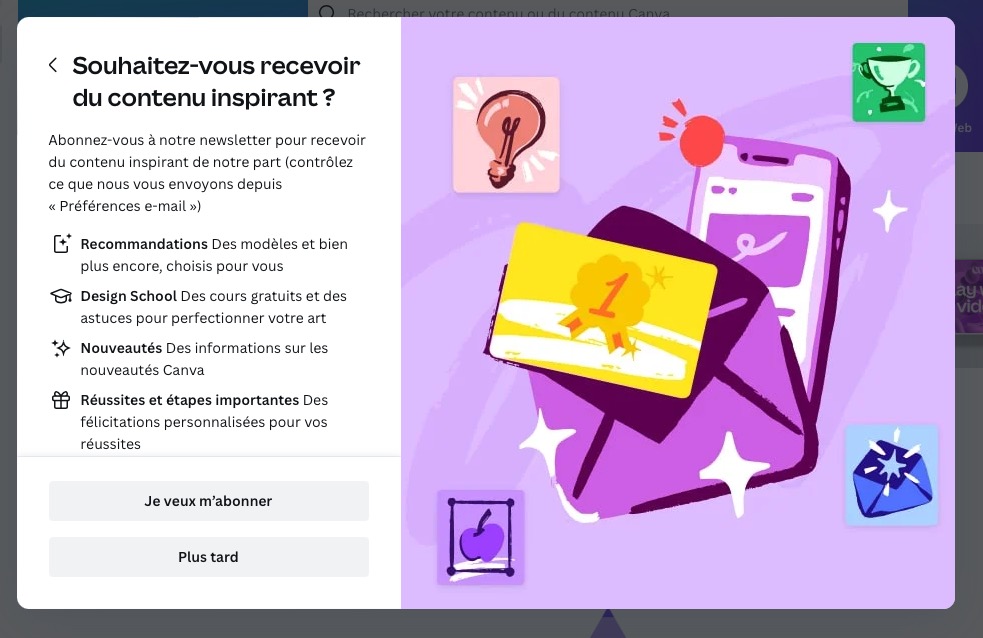Click the Design School graduation cap icon
This screenshot has width=983, height=638.
[61, 296]
